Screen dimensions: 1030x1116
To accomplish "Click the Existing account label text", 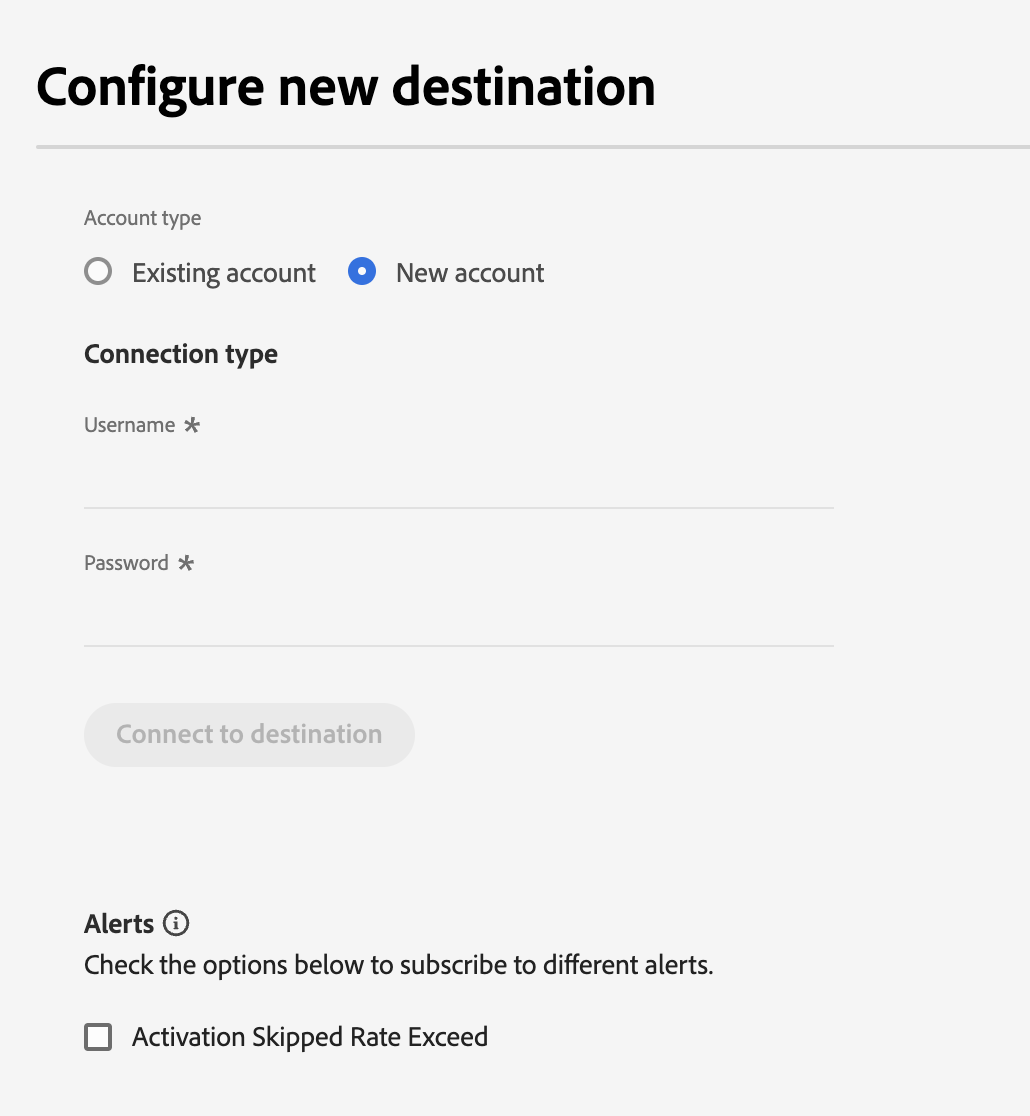I will point(224,273).
